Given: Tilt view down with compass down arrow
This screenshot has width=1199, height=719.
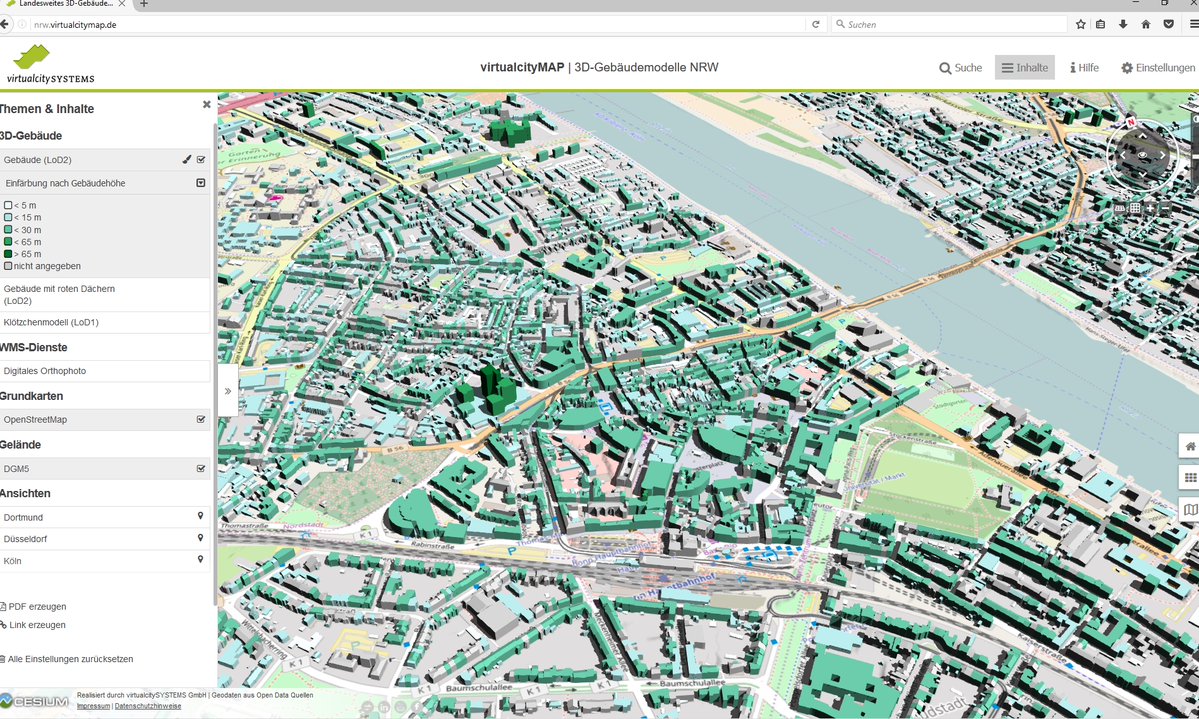Looking at the screenshot, I should tap(1143, 174).
